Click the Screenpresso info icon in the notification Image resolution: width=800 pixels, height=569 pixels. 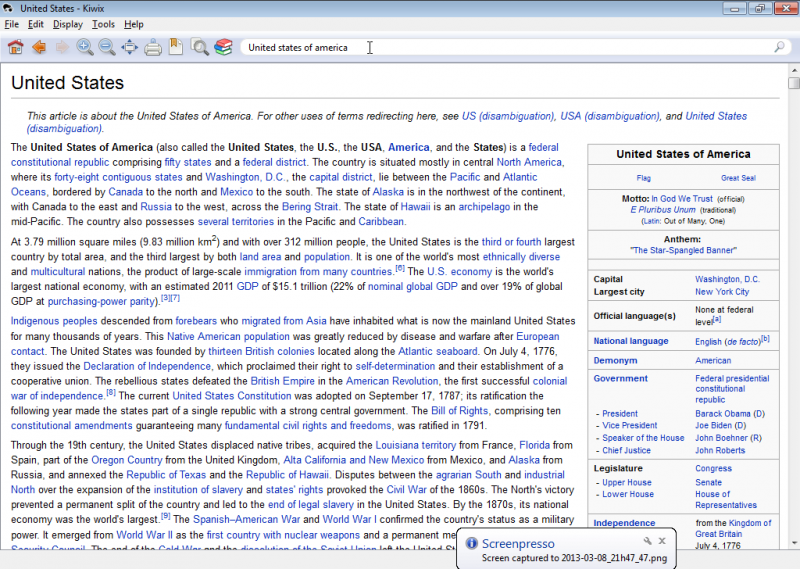471,543
